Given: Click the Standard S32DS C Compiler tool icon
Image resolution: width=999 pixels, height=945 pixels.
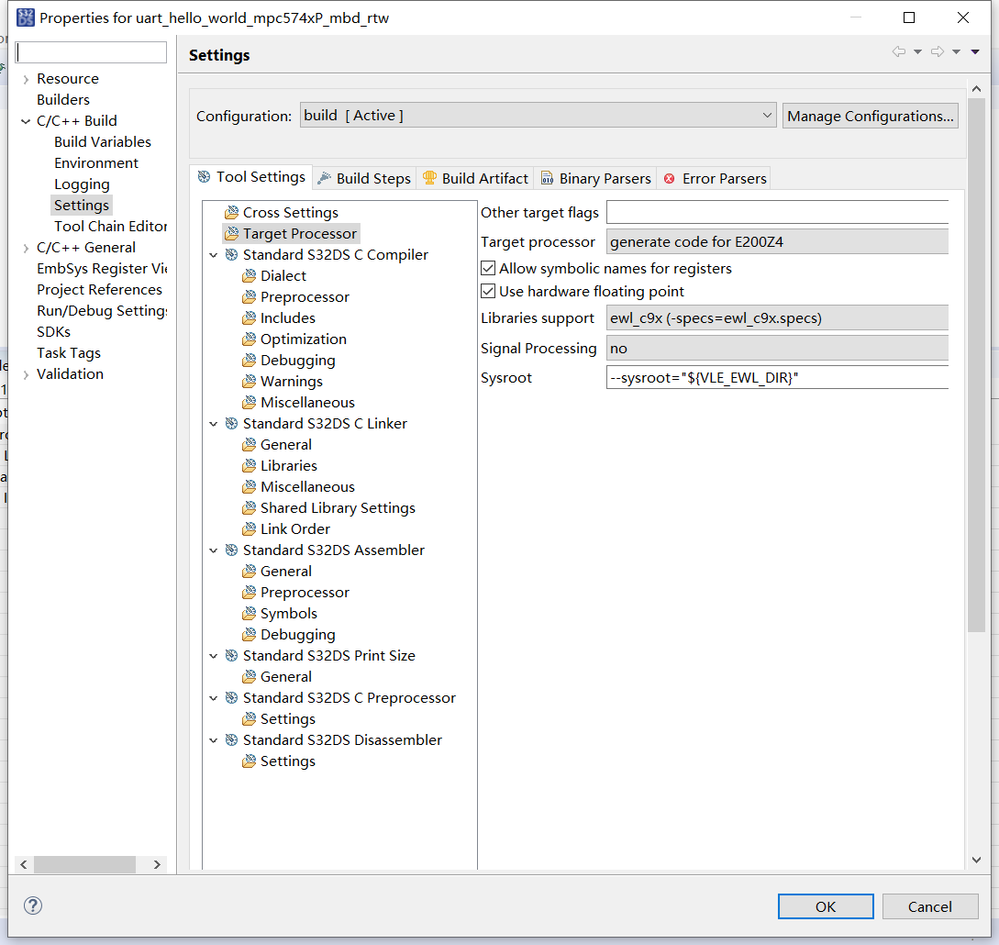Looking at the screenshot, I should (x=232, y=255).
